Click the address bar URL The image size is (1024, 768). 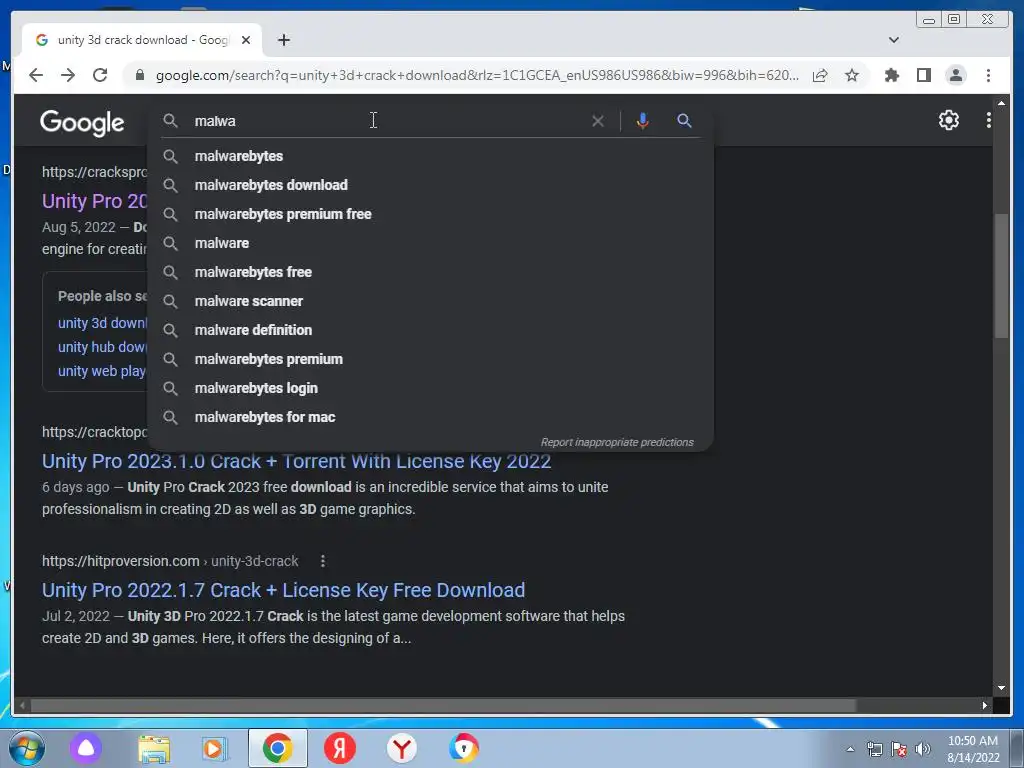[477, 75]
